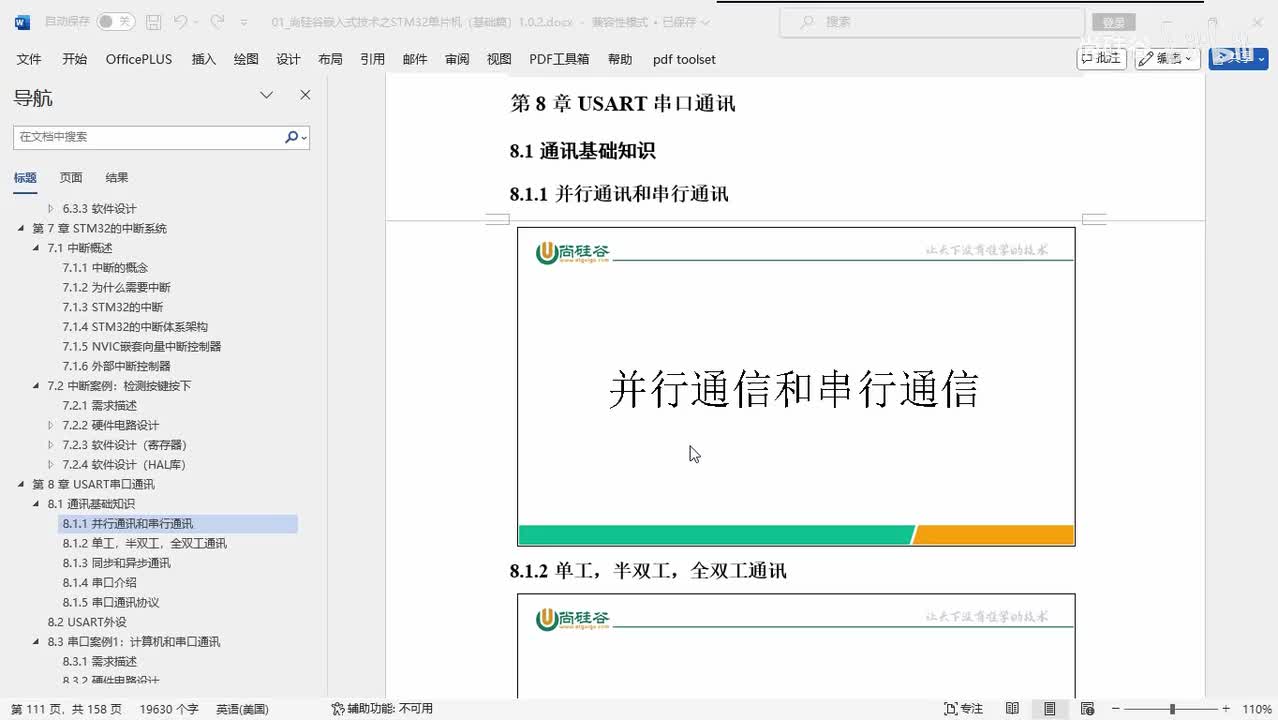Select the 标题 (Headings) navigation tab
The width and height of the screenshot is (1278, 720).
[25, 178]
